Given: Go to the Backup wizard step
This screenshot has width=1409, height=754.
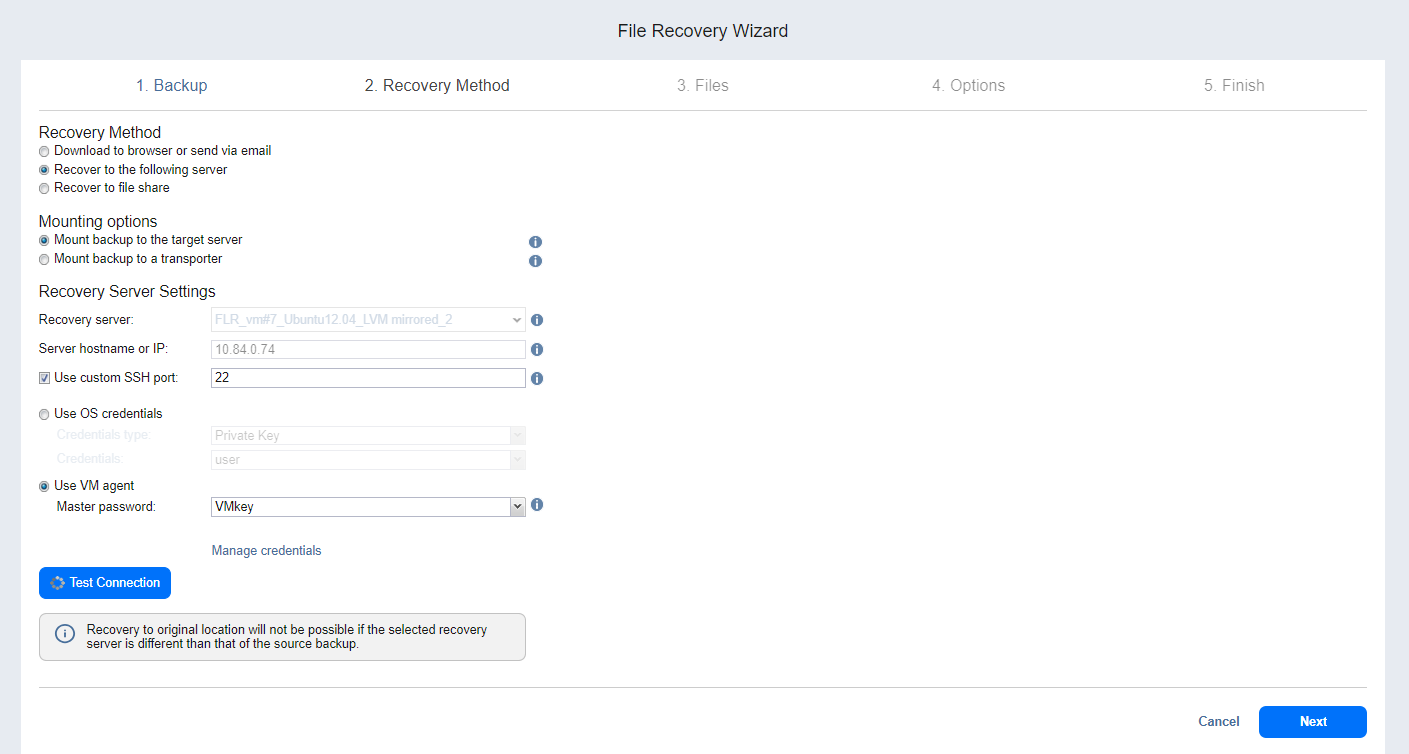Looking at the screenshot, I should pos(172,86).
